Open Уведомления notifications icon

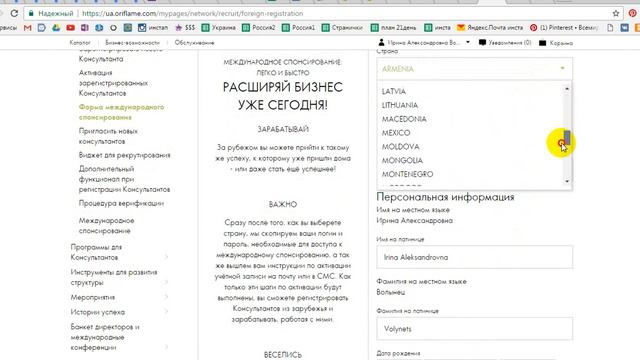coord(482,42)
